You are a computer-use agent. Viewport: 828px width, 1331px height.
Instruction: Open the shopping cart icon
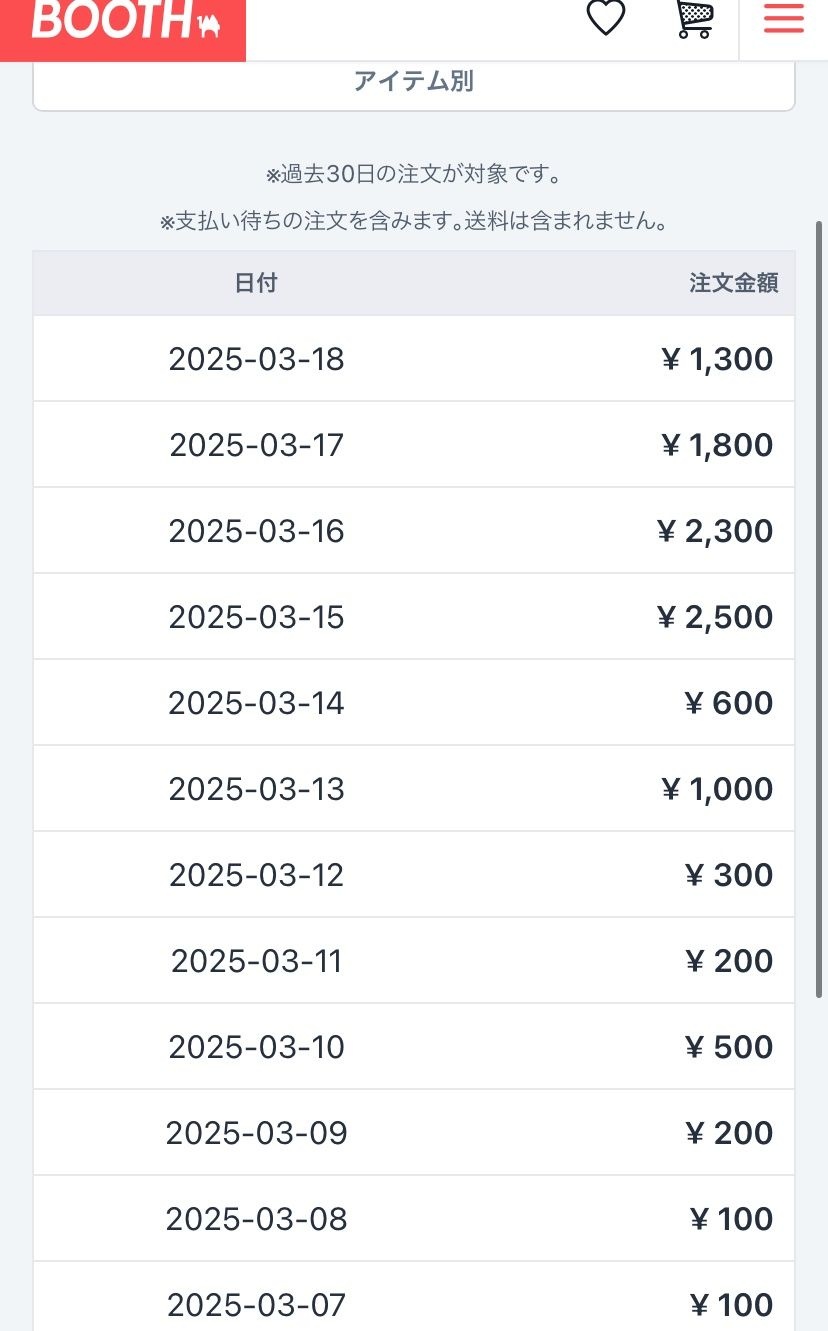(x=695, y=18)
